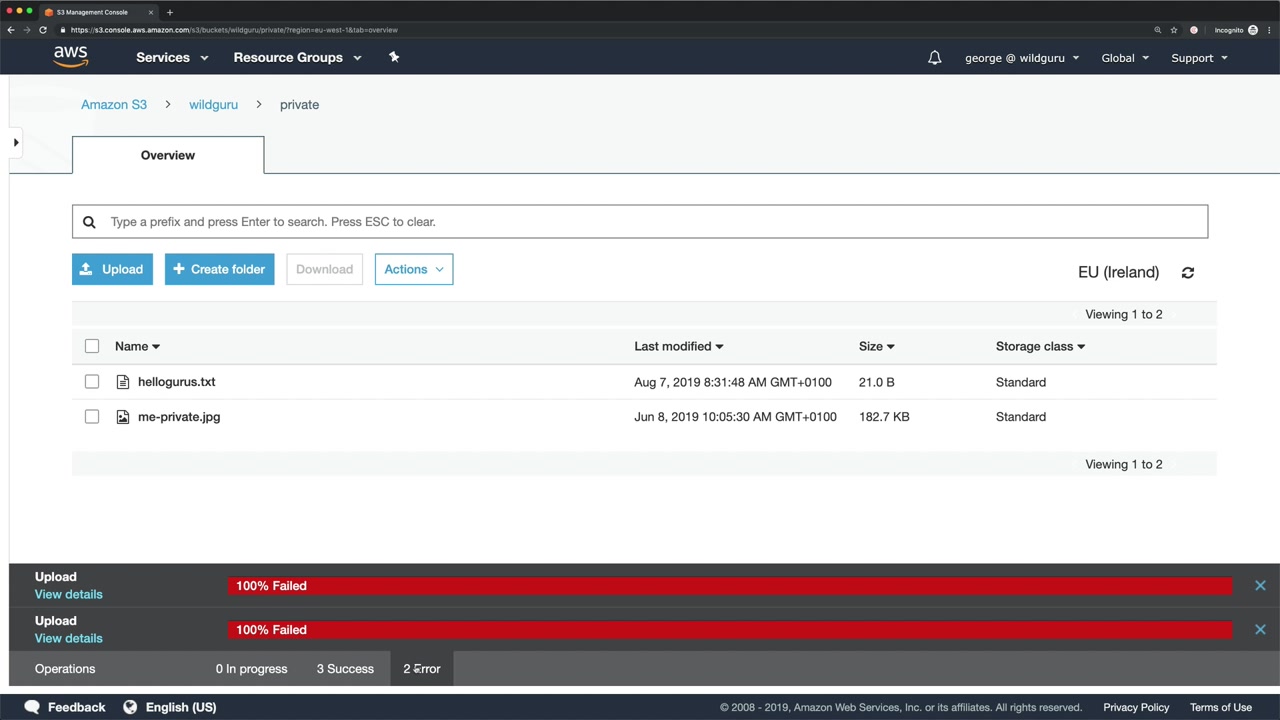Viewport: 1280px width, 720px height.
Task: Click the private folder breadcrumb text
Action: (299, 104)
